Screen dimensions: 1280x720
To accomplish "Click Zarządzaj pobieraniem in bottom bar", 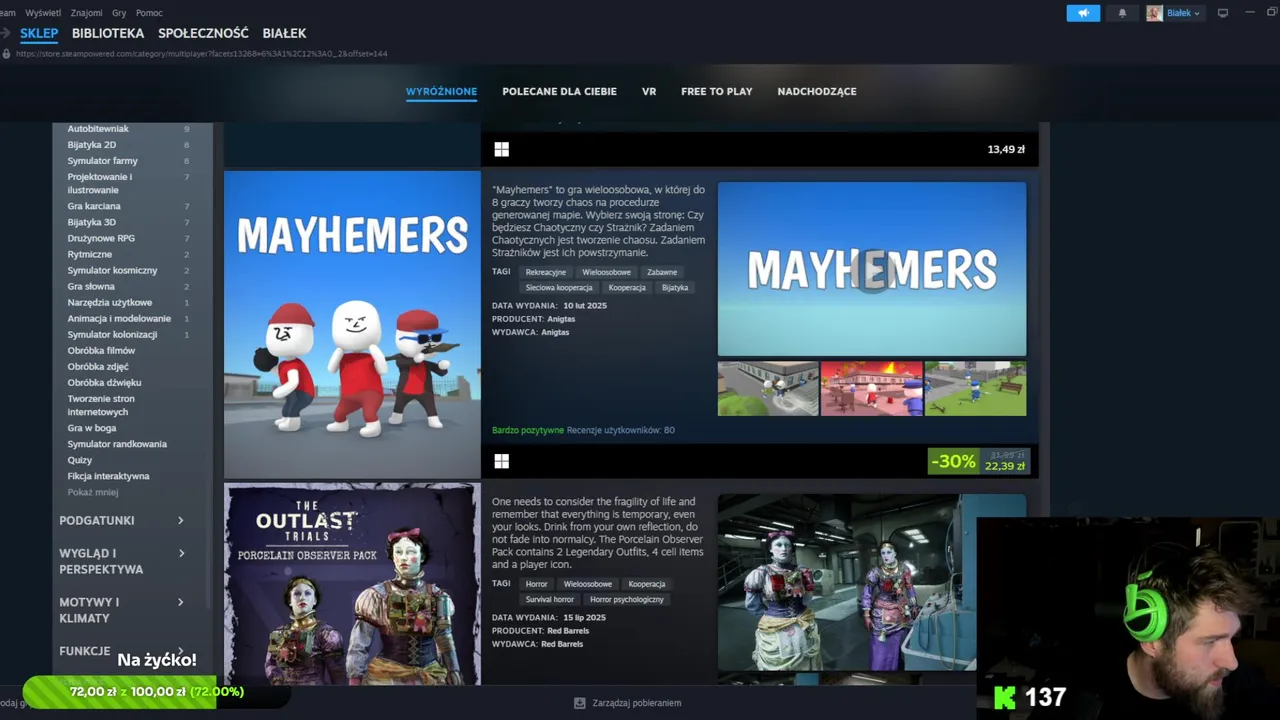I will [x=636, y=703].
